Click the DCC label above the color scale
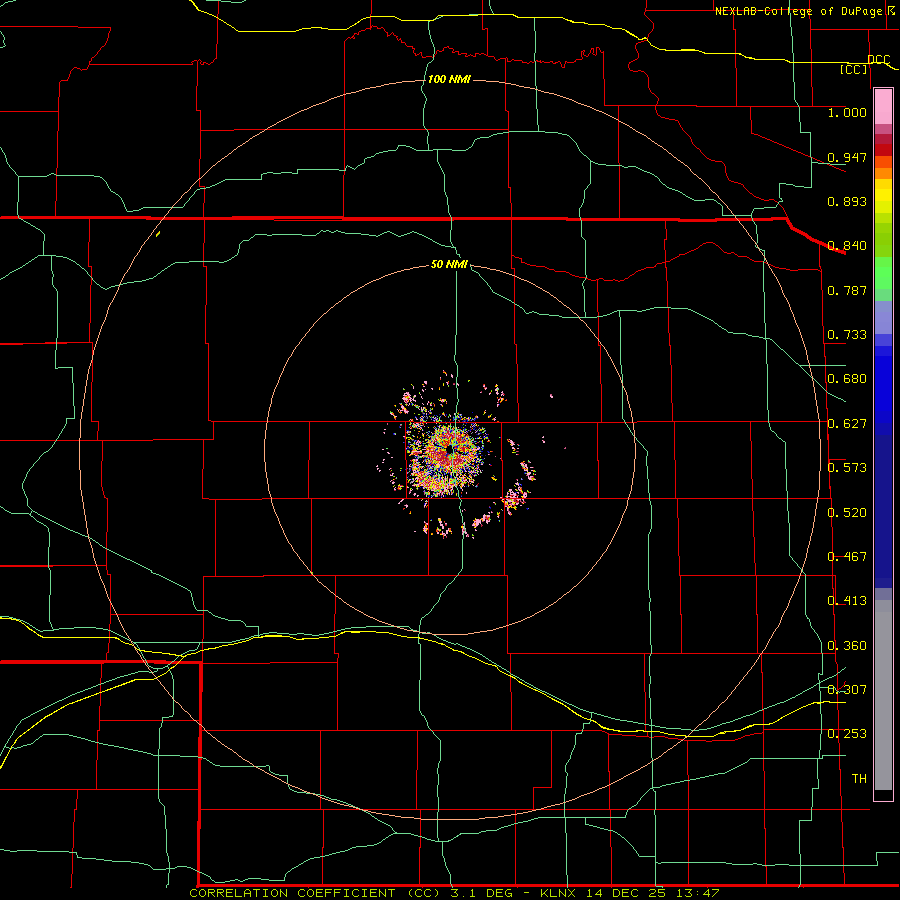This screenshot has width=900, height=900. [878, 59]
